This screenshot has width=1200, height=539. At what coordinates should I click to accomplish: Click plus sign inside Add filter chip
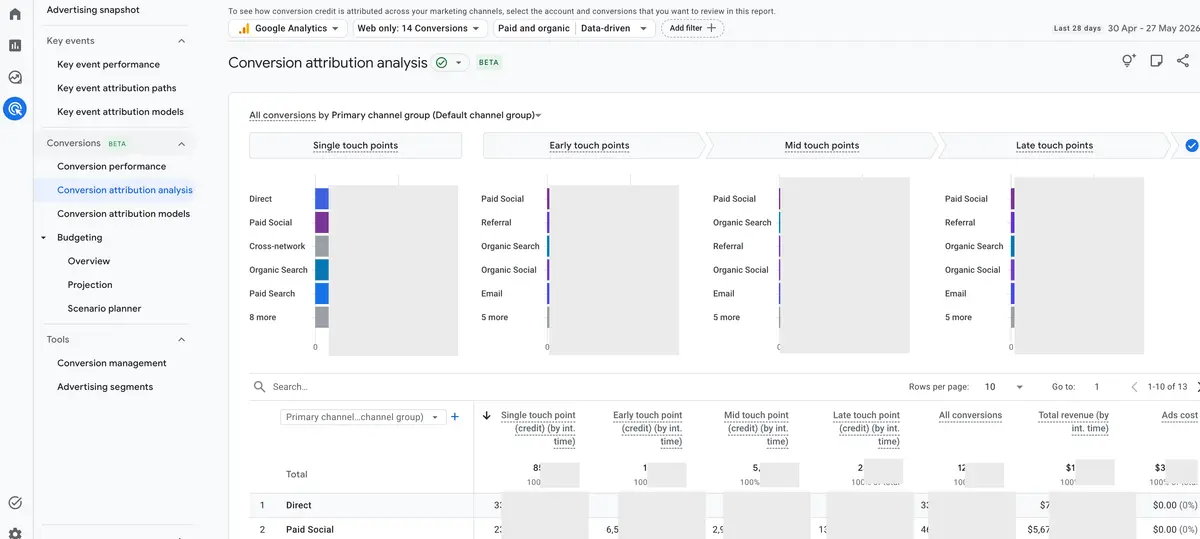(711, 28)
